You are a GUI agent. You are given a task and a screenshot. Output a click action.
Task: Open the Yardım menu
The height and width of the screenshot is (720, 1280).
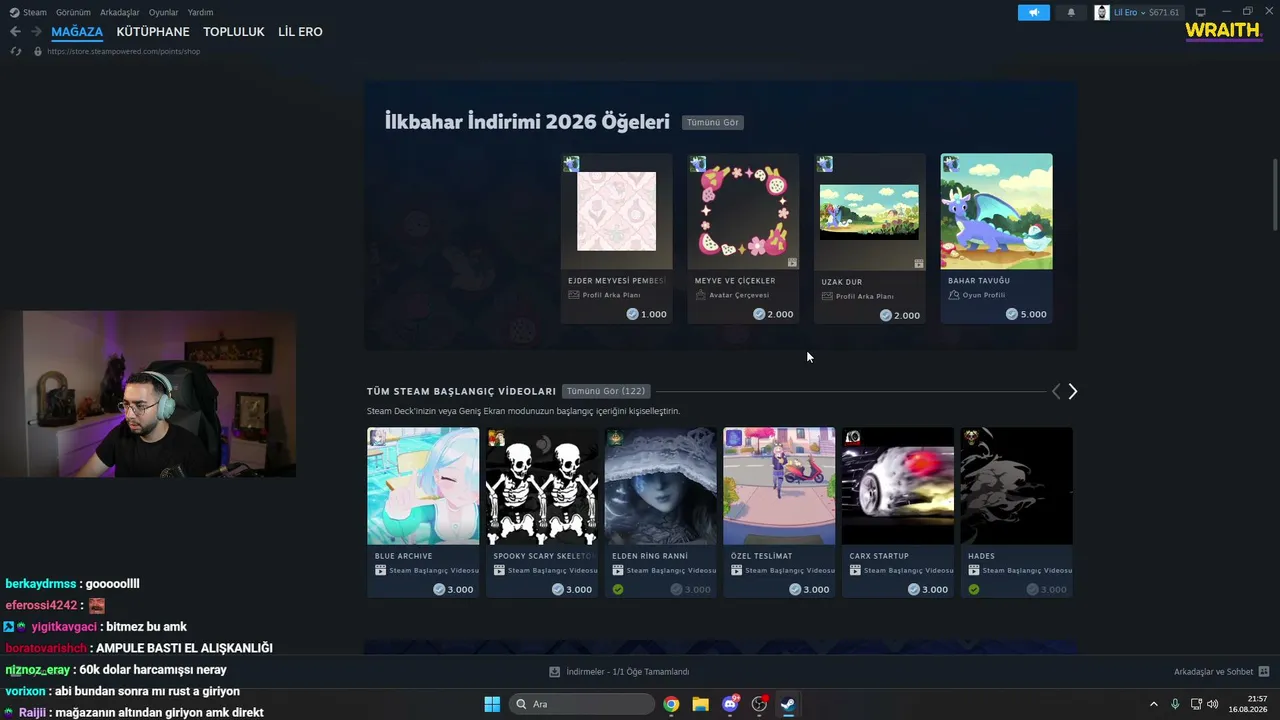click(200, 12)
